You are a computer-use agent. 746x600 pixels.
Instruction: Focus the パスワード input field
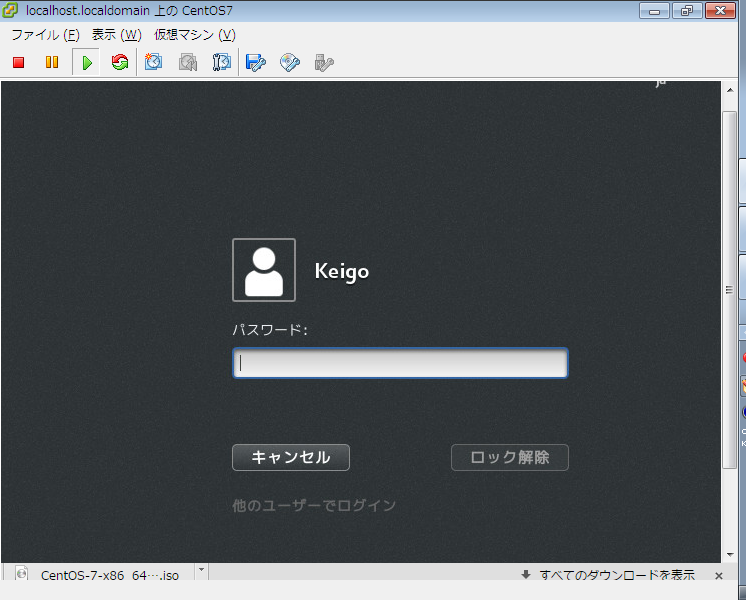pyautogui.click(x=400, y=363)
